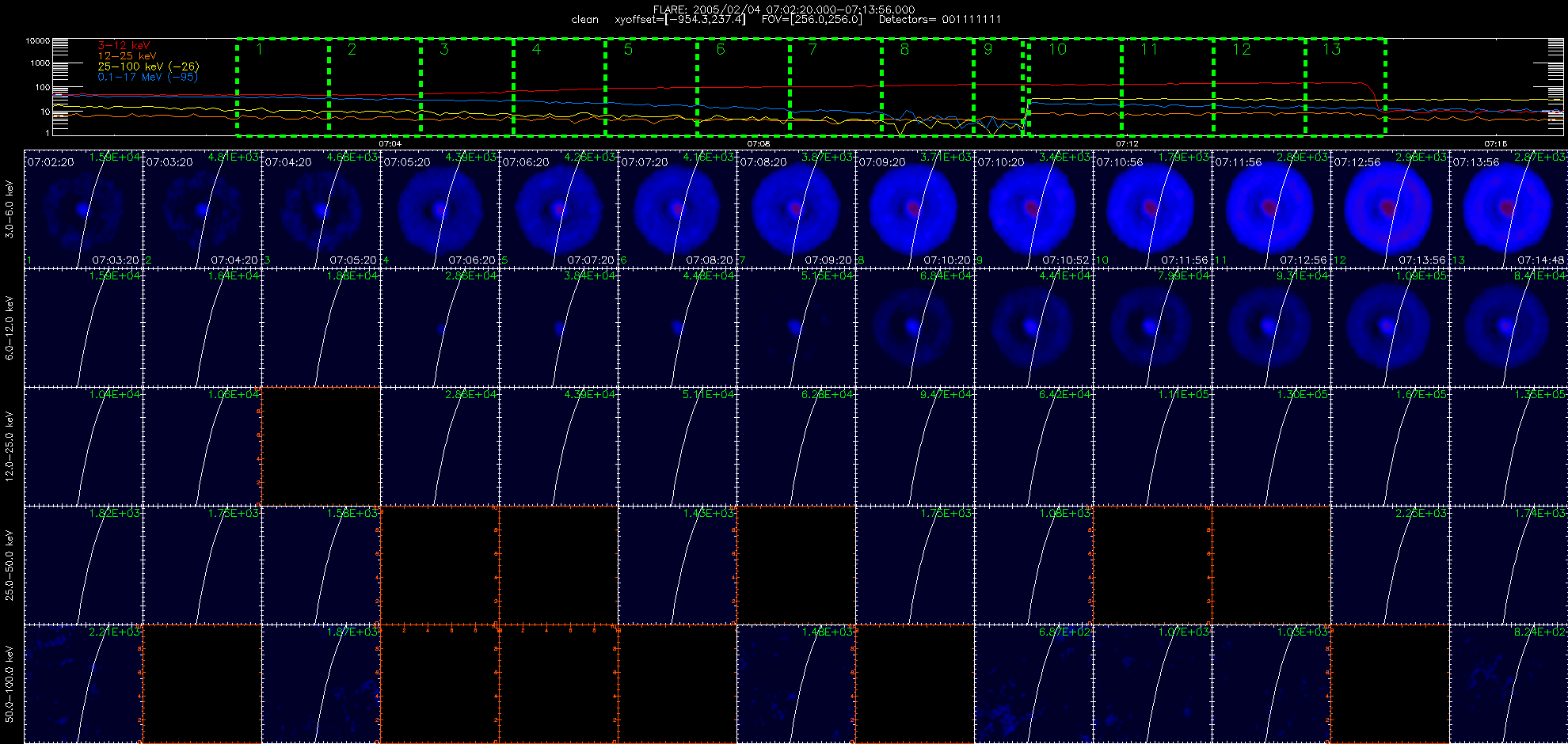This screenshot has width=1568, height=744.
Task: Open the 3-6 keV image for interval 7
Action: point(796,209)
